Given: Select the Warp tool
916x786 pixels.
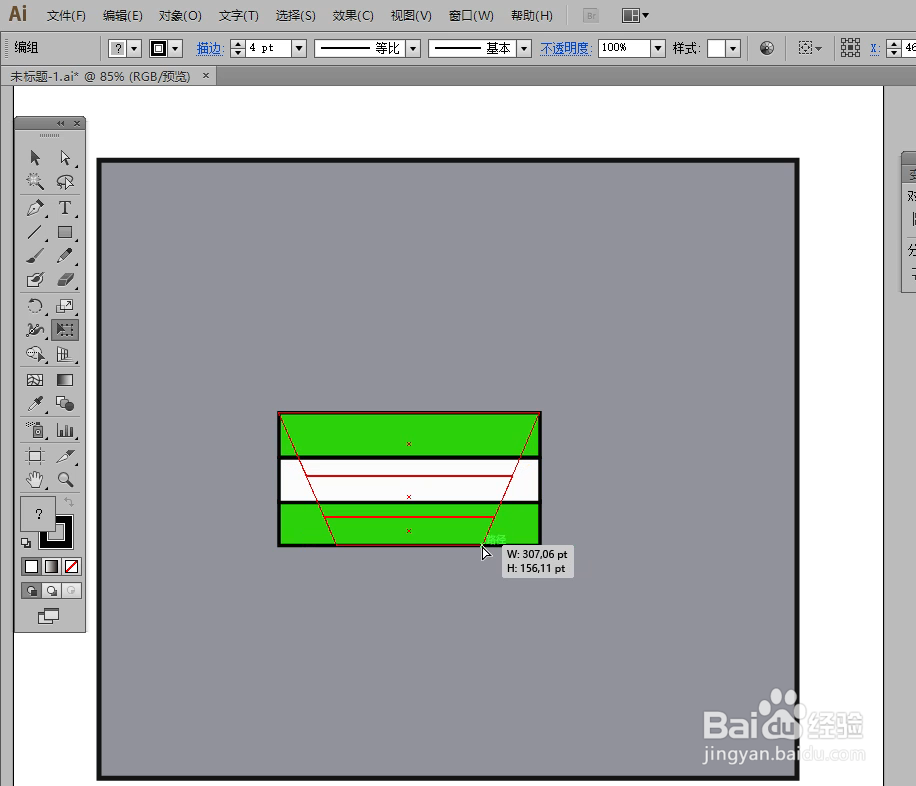Looking at the screenshot, I should tap(35, 330).
